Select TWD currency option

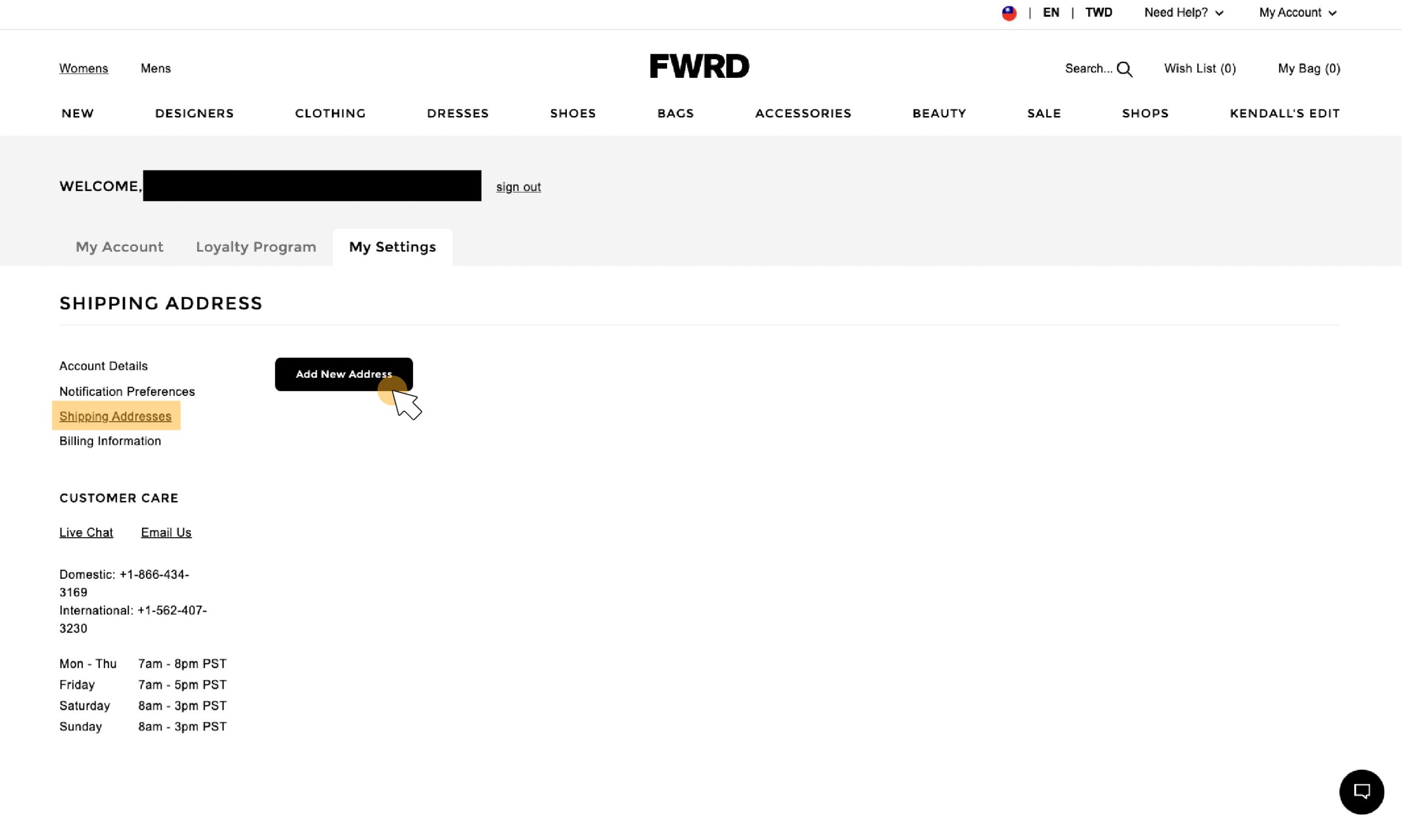click(x=1098, y=12)
